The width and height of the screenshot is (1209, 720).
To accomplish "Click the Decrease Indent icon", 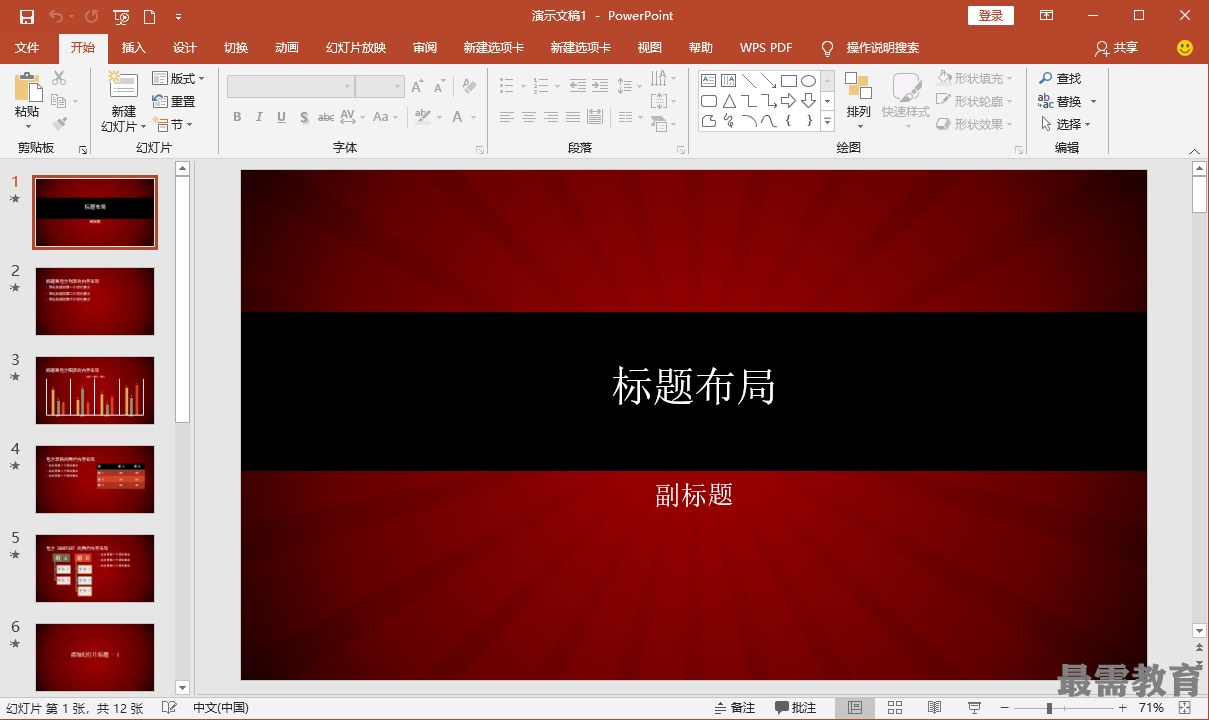I will pyautogui.click(x=577, y=86).
